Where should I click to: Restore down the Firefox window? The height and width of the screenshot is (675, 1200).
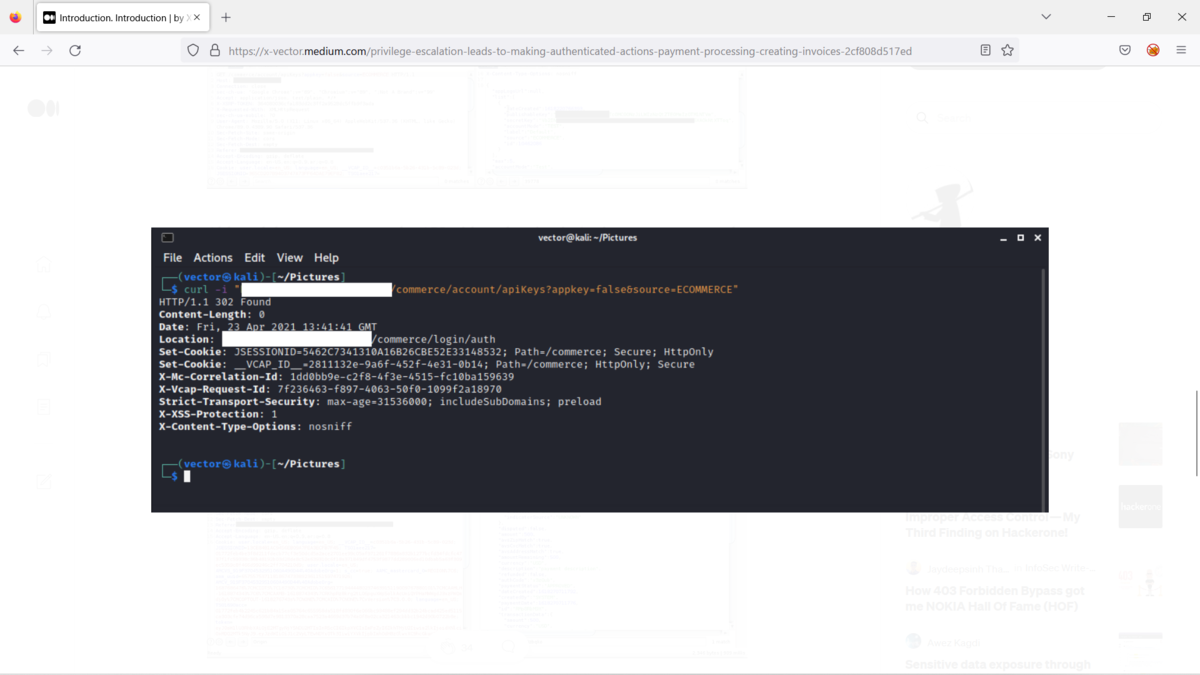[1146, 17]
